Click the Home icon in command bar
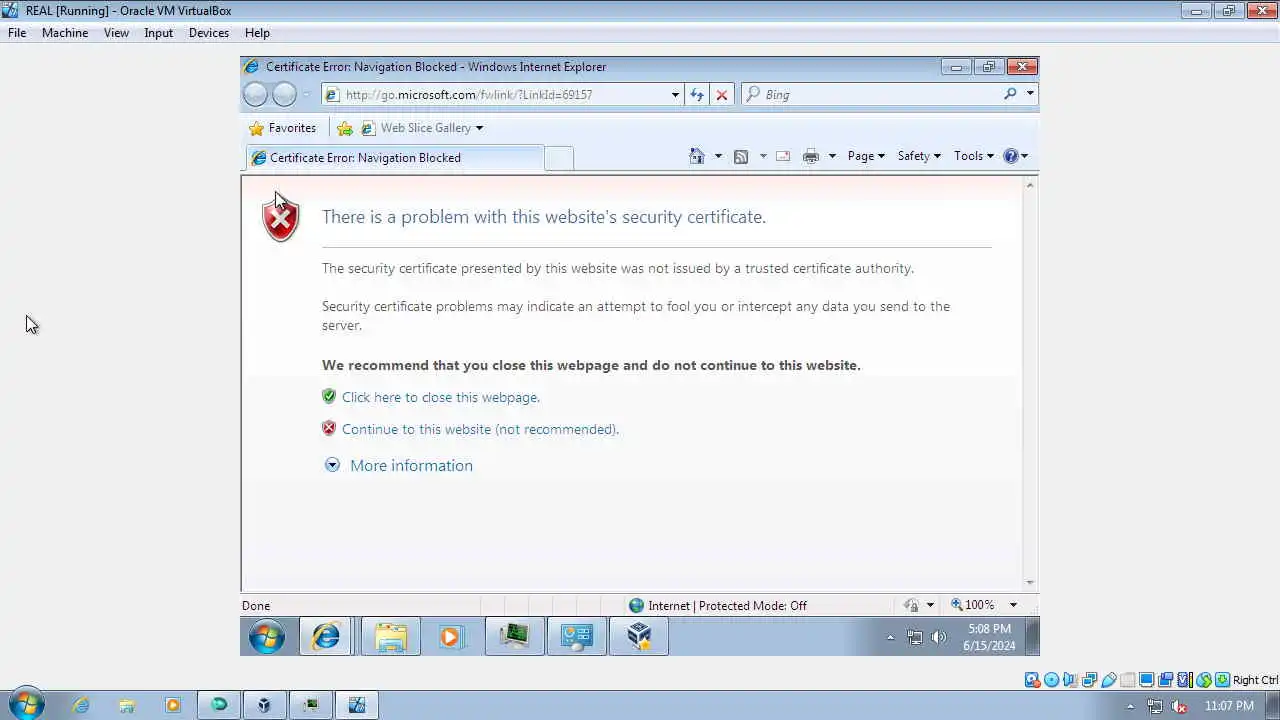Image resolution: width=1280 pixels, height=720 pixels. click(697, 156)
